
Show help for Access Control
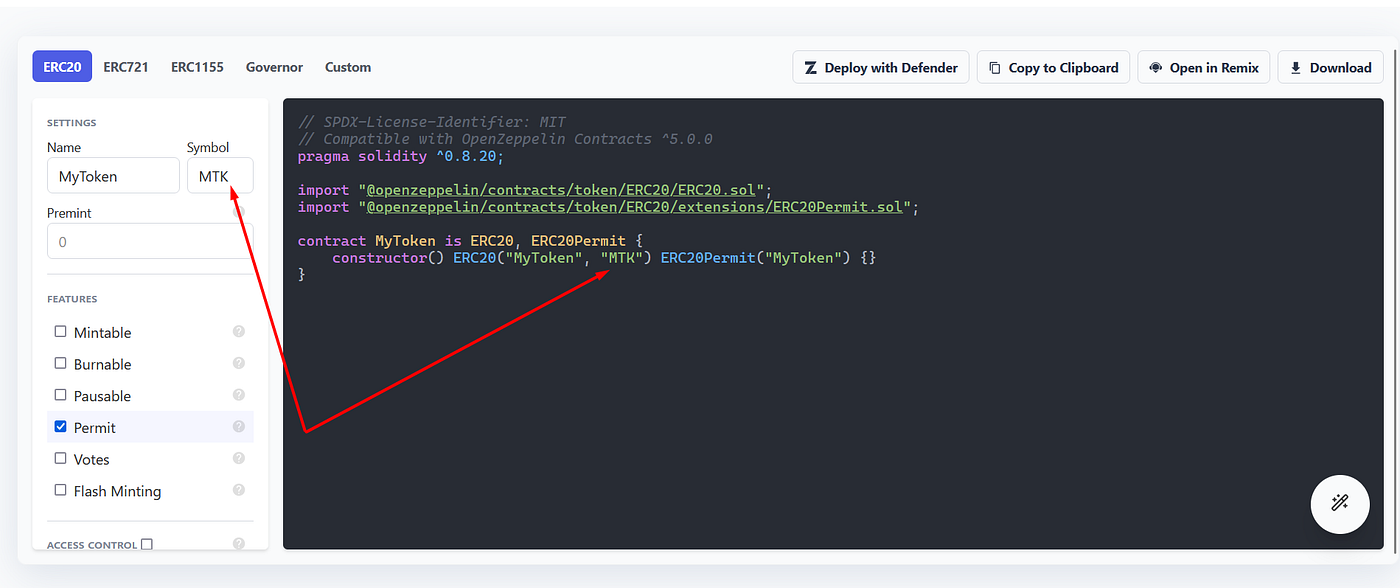tap(239, 544)
